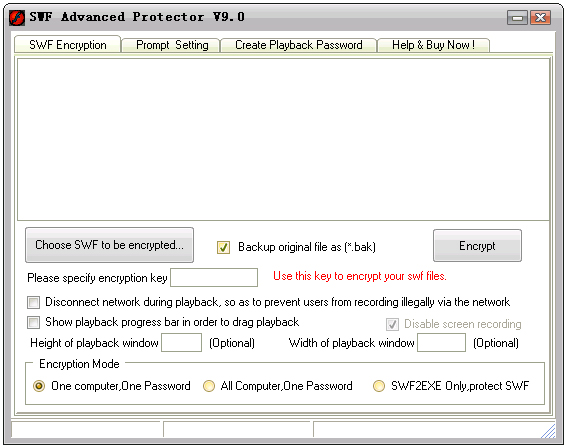Close the SWF Advanced Protector window
The height and width of the screenshot is (448, 566).
[x=540, y=17]
